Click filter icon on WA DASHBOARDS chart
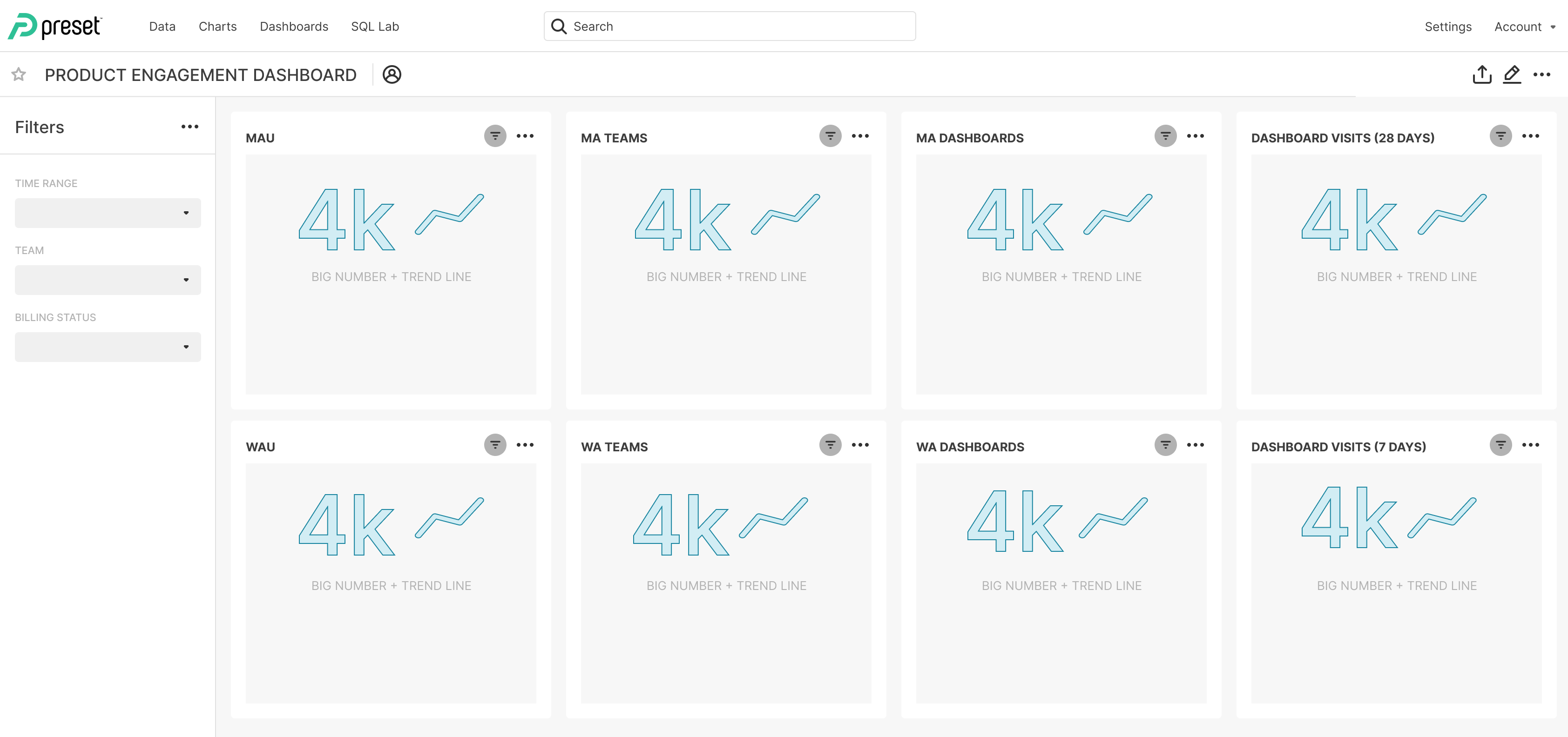This screenshot has height=737, width=1568. 1165,444
